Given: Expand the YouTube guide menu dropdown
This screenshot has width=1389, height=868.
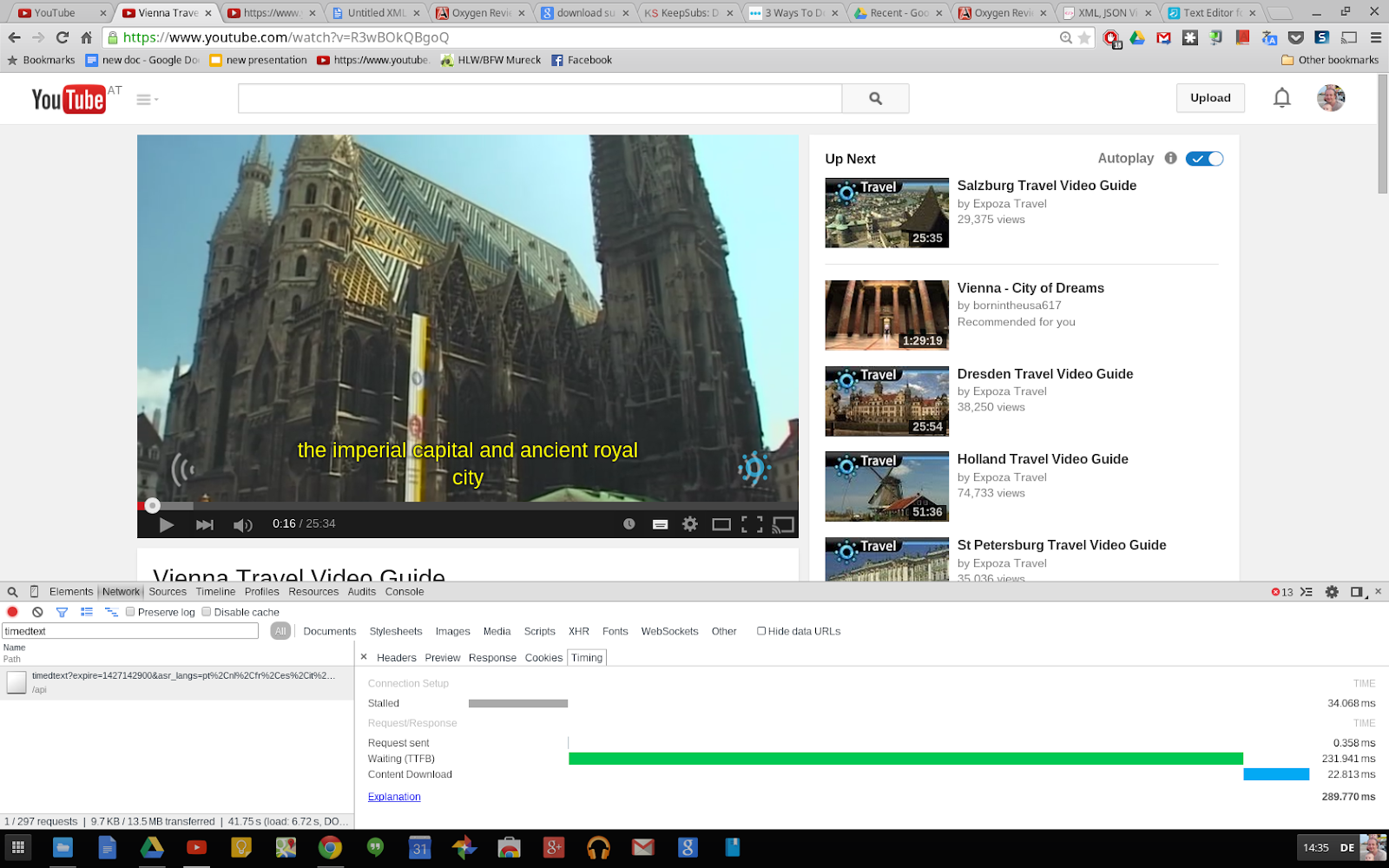Looking at the screenshot, I should pyautogui.click(x=147, y=100).
